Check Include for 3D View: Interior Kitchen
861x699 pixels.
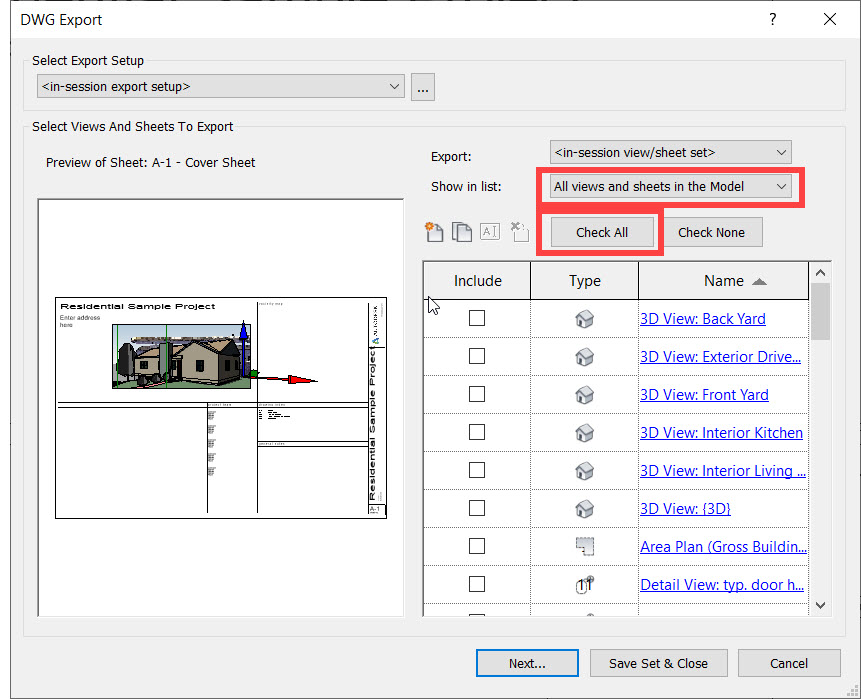477,432
